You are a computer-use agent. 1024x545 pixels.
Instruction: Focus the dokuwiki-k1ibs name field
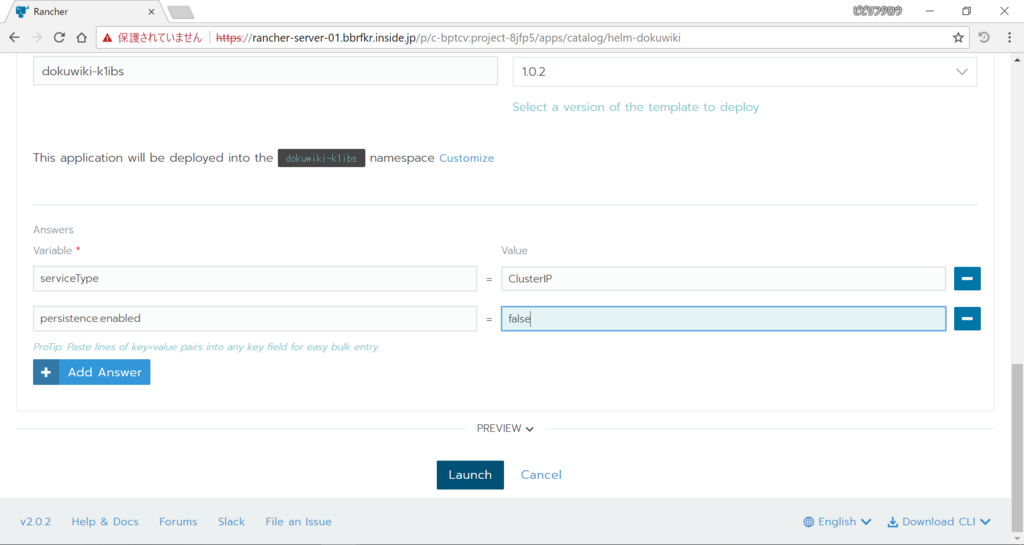pos(265,71)
